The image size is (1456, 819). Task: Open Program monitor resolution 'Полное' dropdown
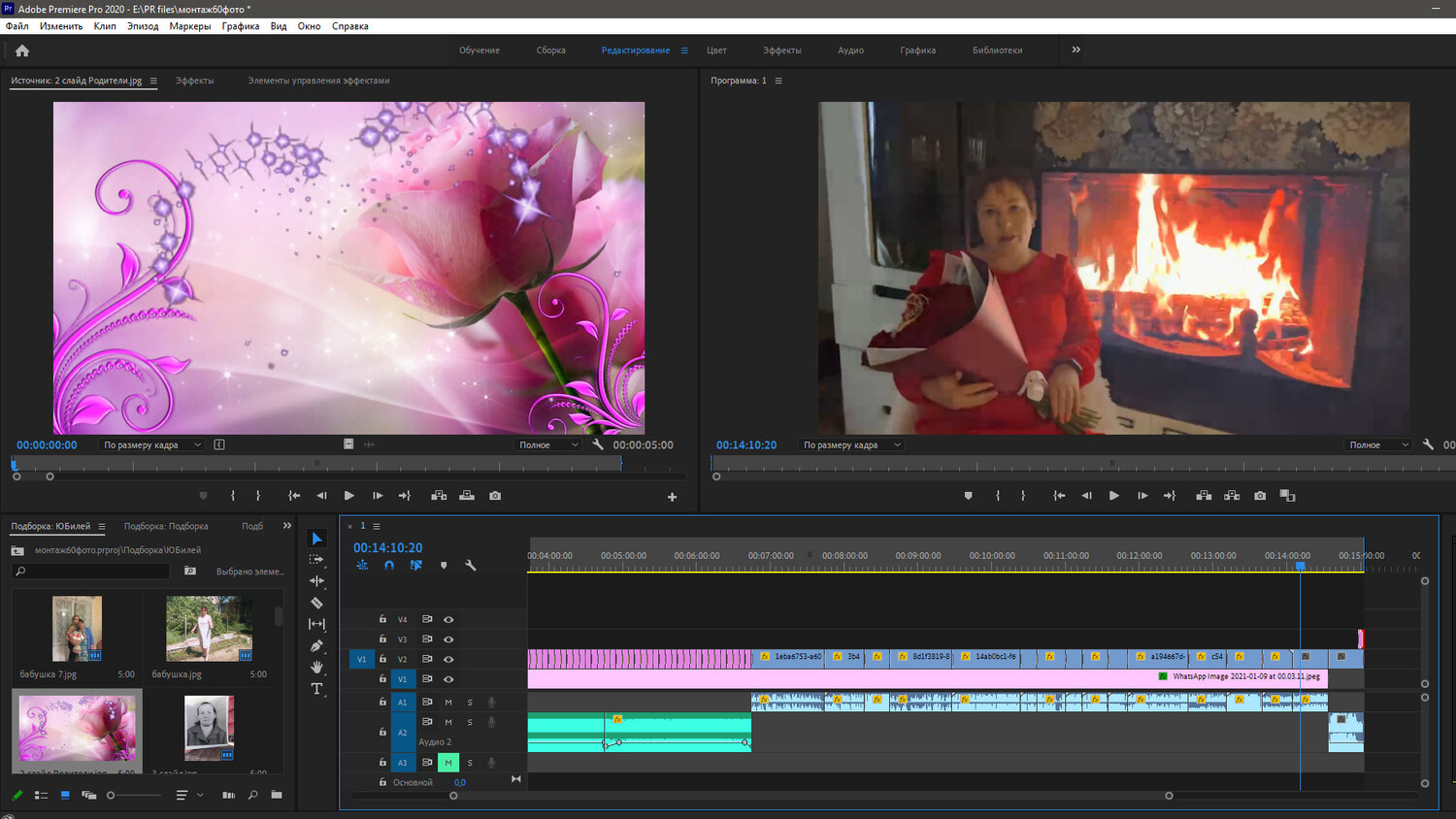[1378, 444]
